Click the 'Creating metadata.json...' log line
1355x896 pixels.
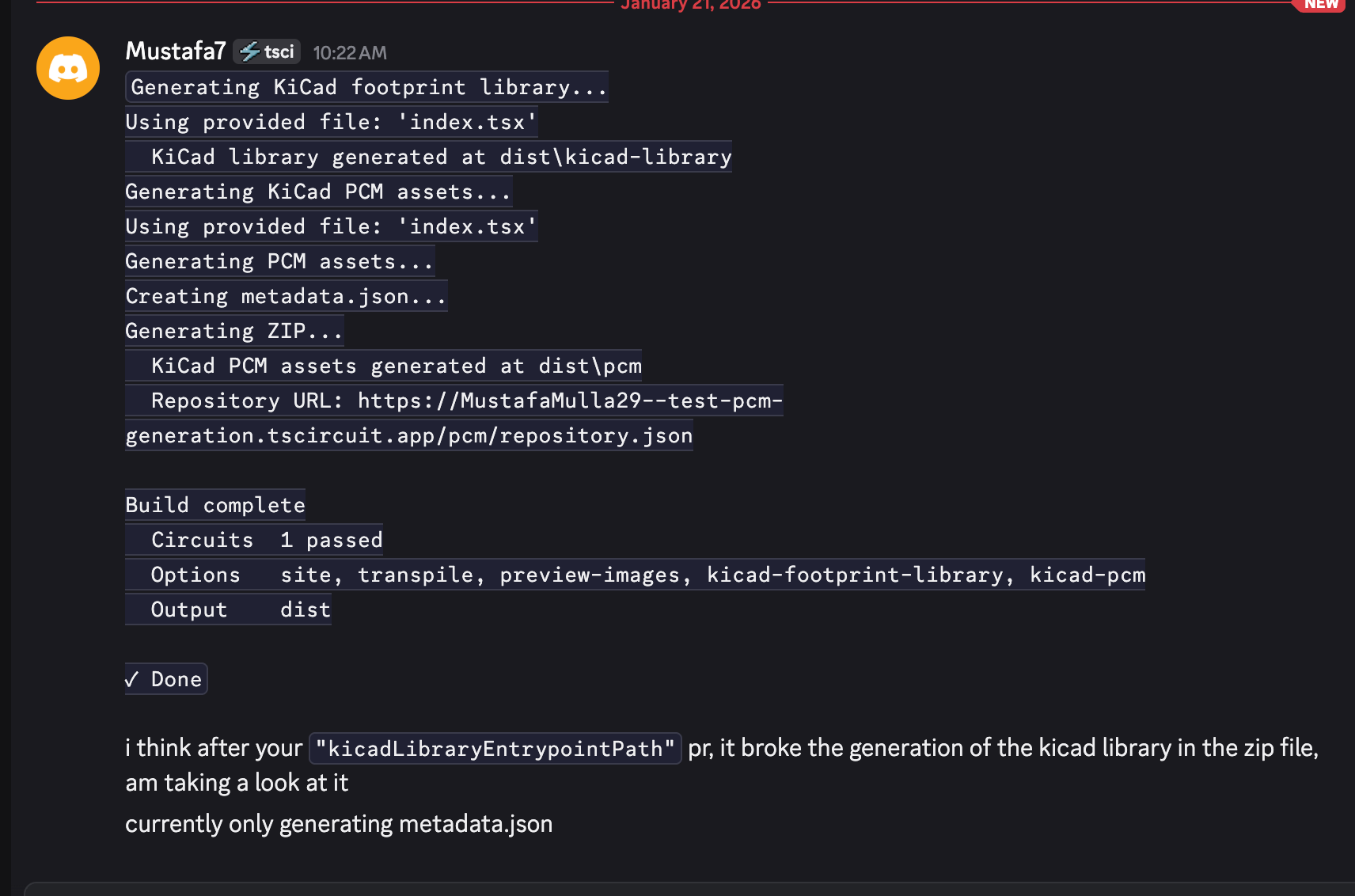tap(287, 296)
